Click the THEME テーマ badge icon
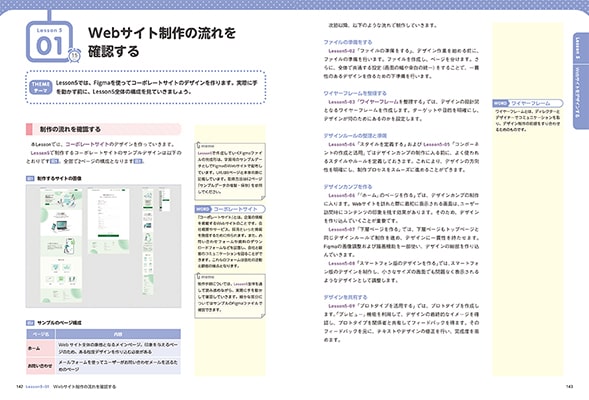The height and width of the screenshot is (400, 589). click(x=41, y=87)
